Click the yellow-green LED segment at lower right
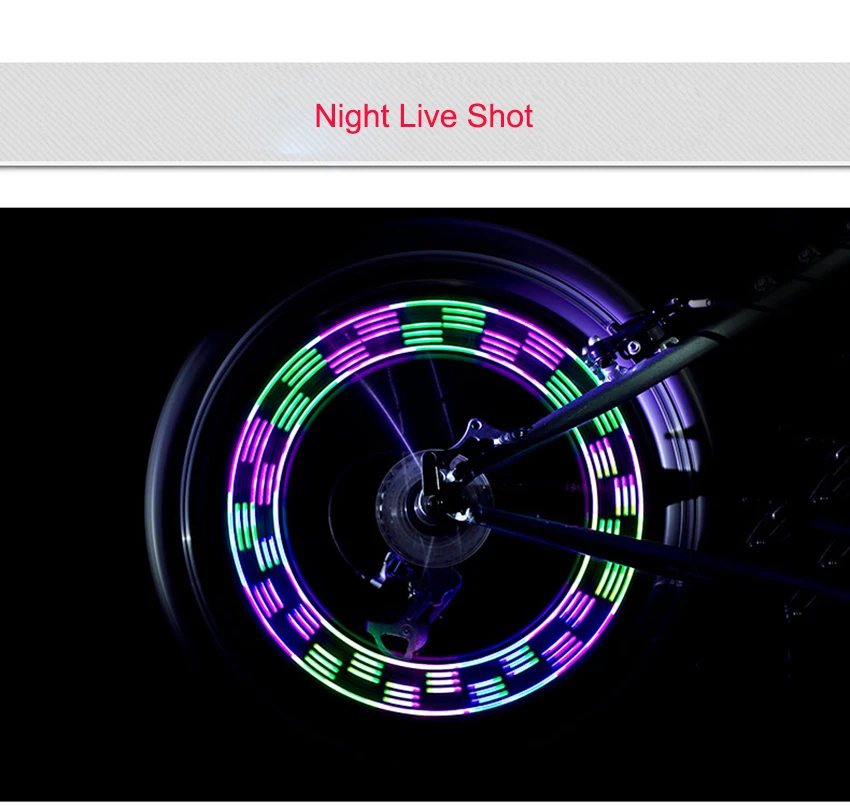This screenshot has width=850, height=807. [x=614, y=581]
